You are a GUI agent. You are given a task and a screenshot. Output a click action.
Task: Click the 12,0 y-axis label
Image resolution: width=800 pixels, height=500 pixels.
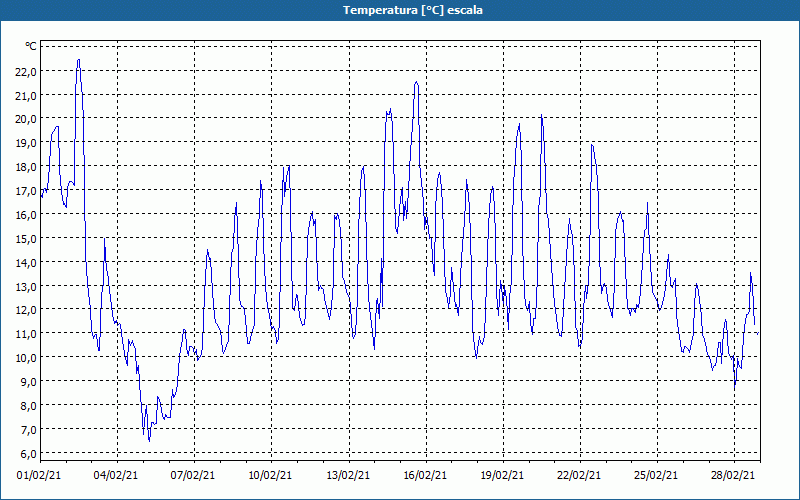26,310
